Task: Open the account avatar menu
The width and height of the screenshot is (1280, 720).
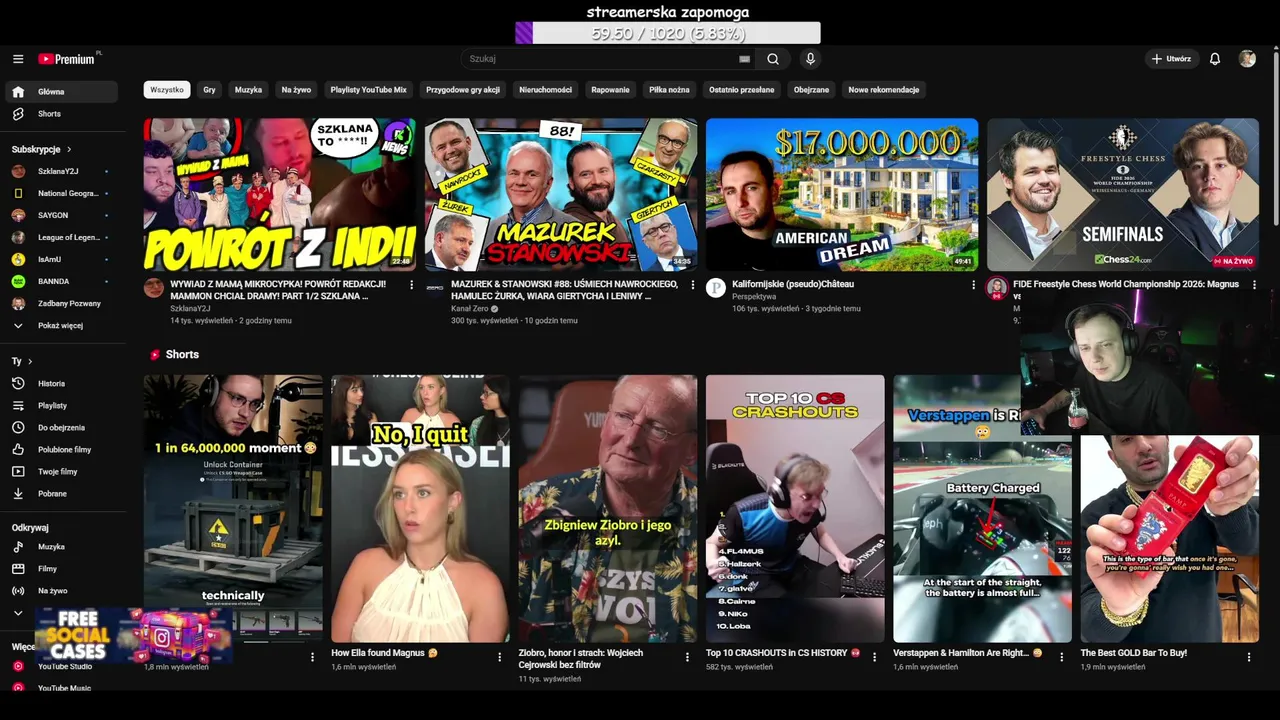Action: [1247, 59]
